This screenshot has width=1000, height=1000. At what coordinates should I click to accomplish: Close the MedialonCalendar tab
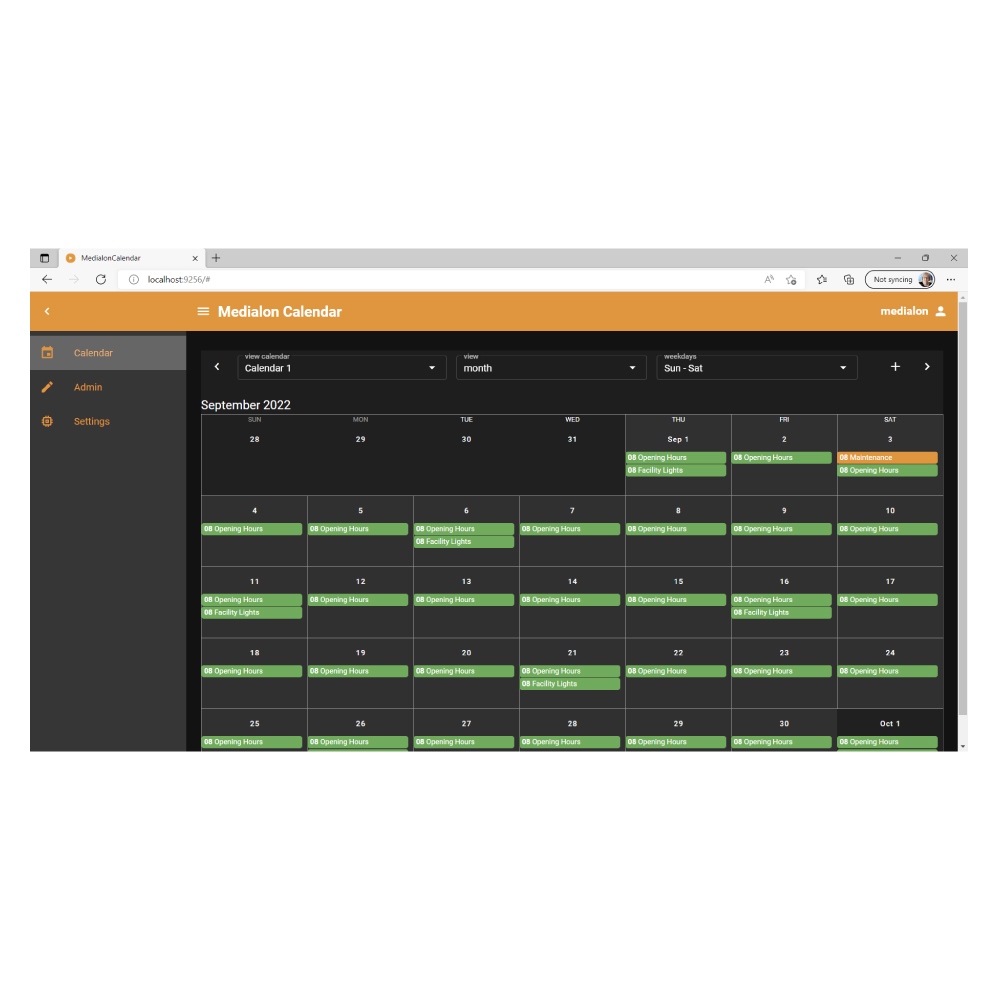coord(195,258)
